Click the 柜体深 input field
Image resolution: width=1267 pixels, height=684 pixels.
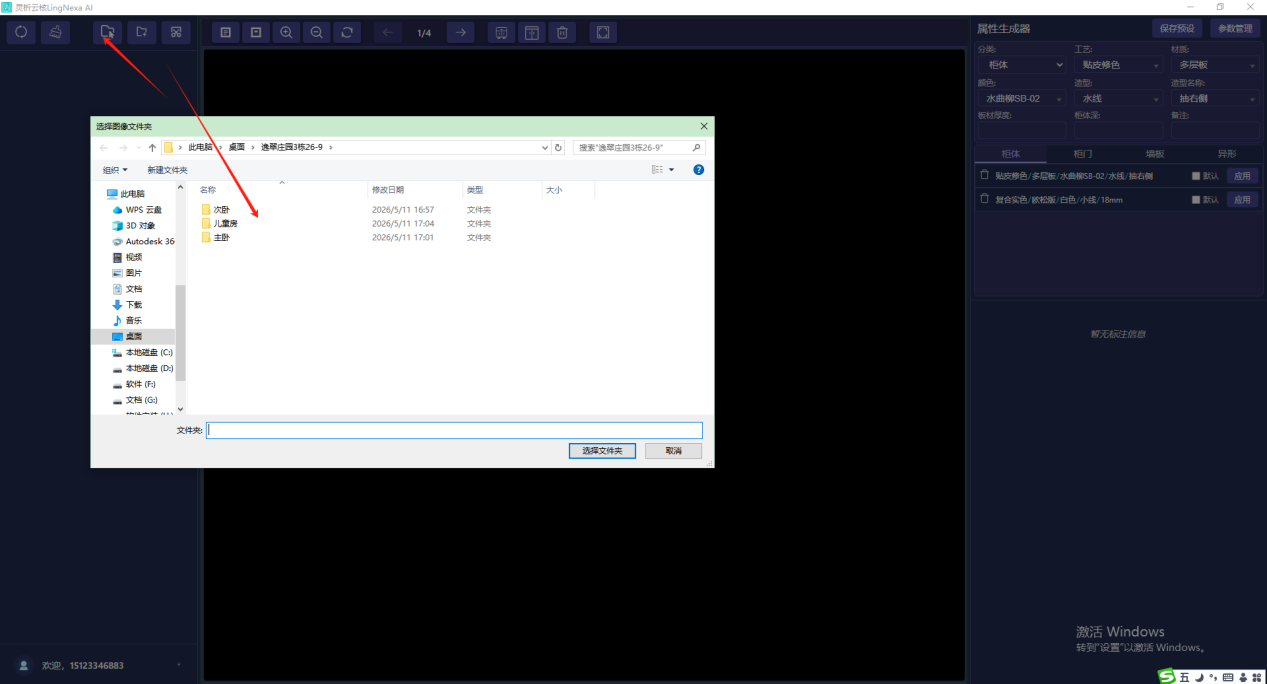(x=1118, y=130)
